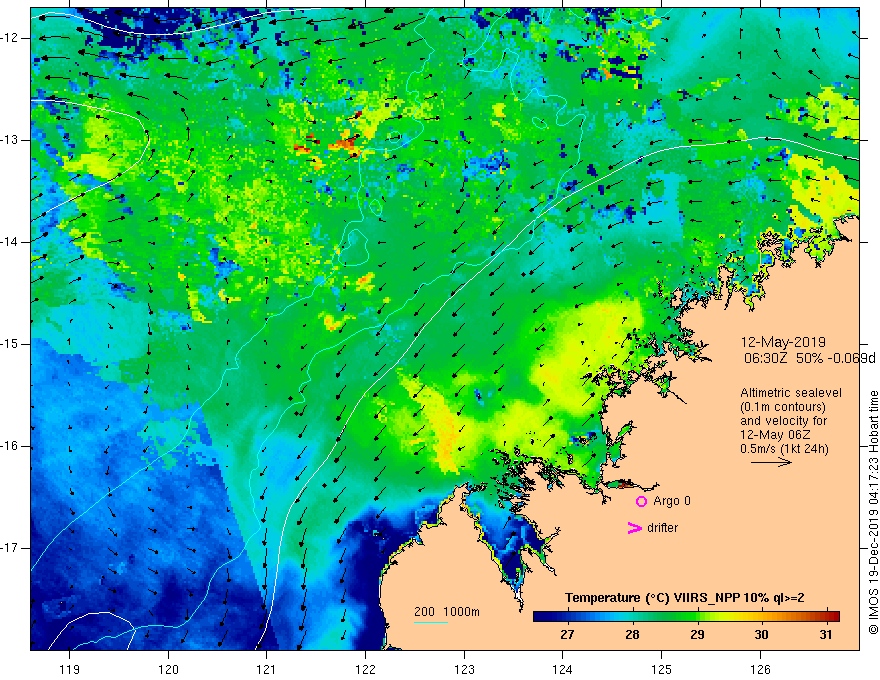Click the magenta drifter arrowhead legend marker
The image size is (880, 680).
pos(634,528)
